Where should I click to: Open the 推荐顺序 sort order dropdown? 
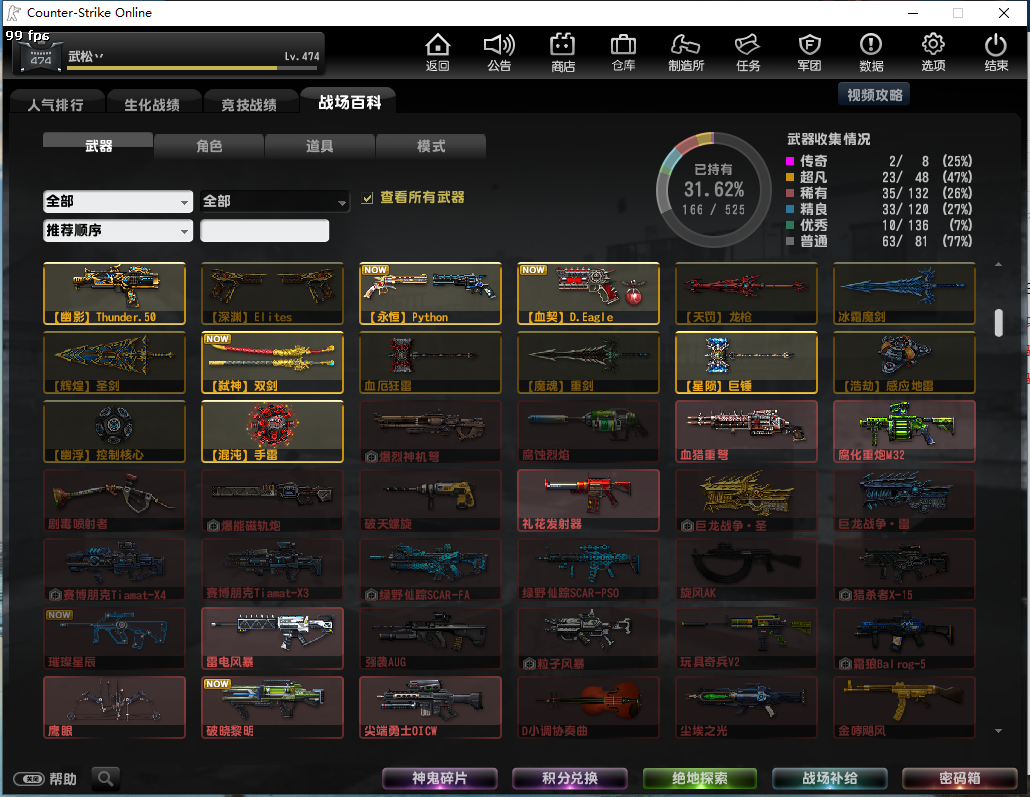118,231
